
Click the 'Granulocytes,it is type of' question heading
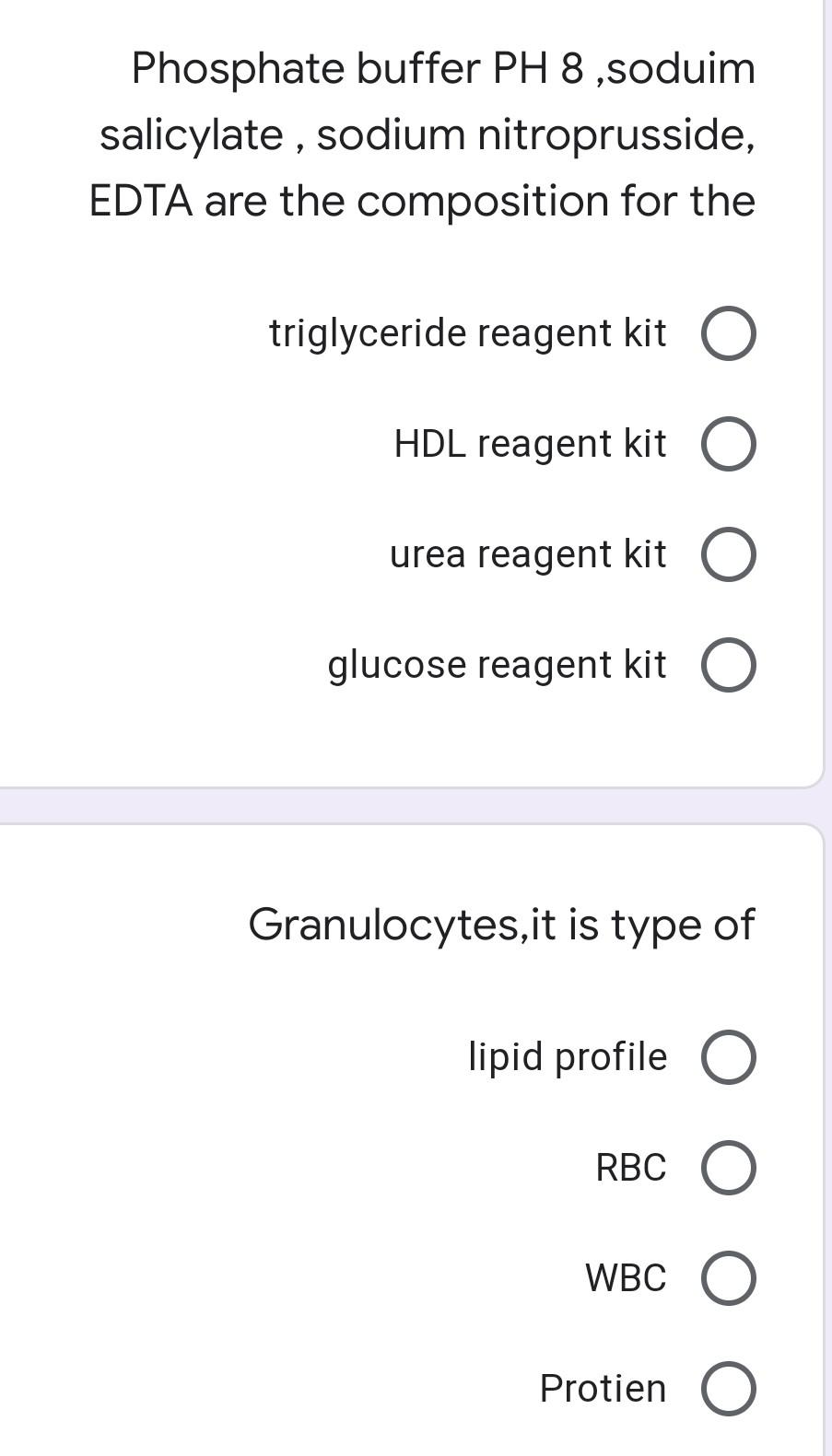click(x=501, y=925)
